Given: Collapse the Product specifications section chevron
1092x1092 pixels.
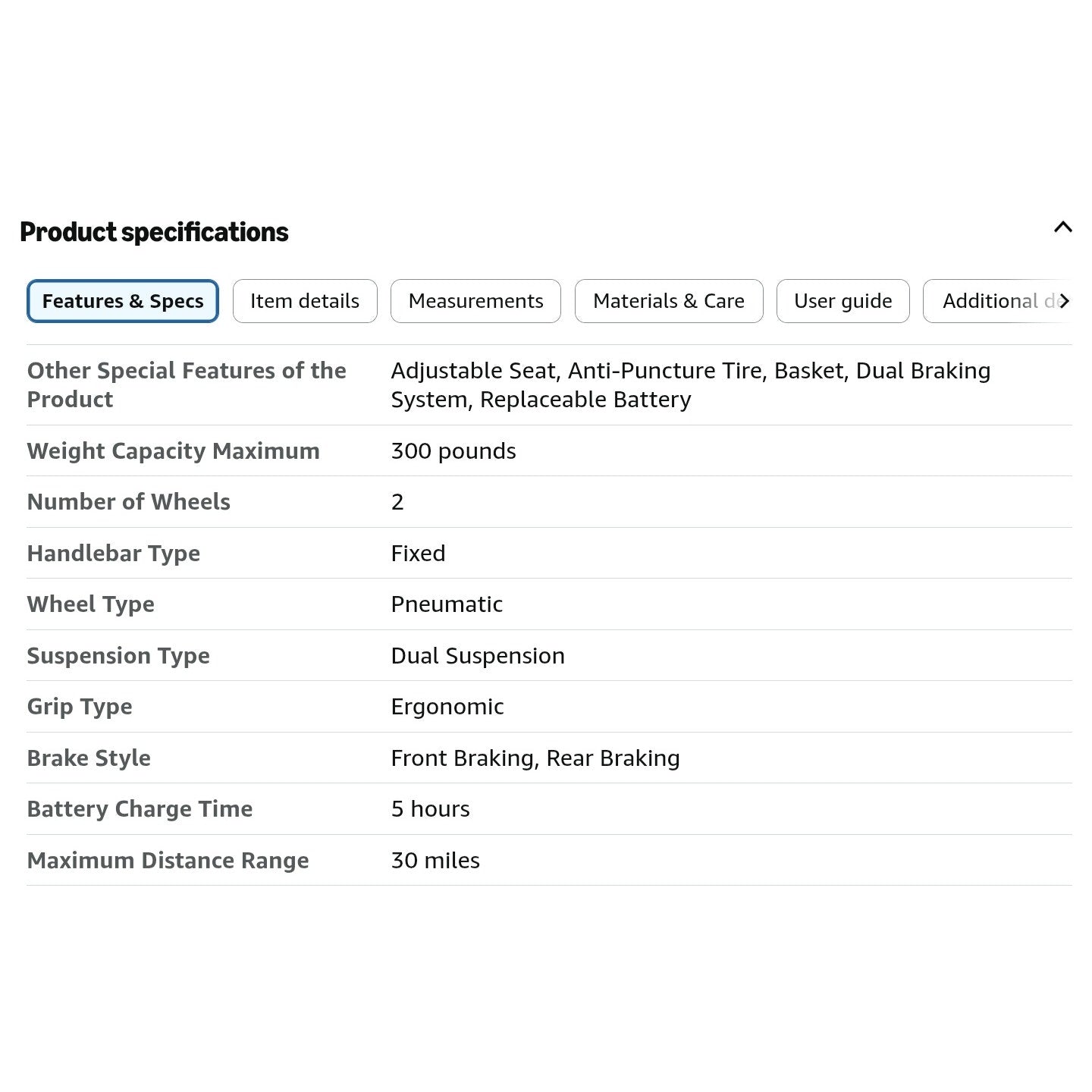Looking at the screenshot, I should [x=1062, y=227].
